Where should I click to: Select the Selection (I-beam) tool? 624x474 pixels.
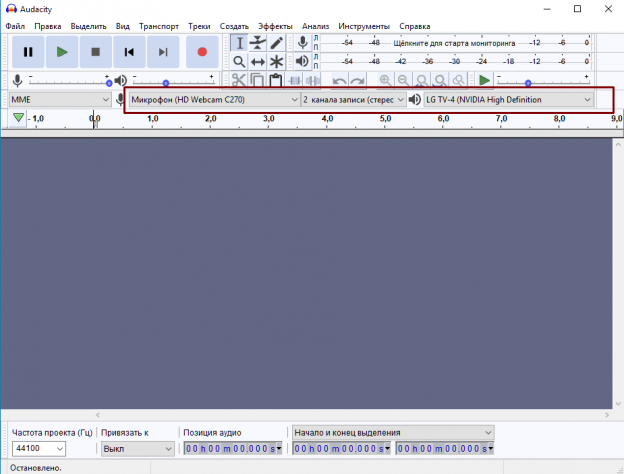tap(239, 43)
